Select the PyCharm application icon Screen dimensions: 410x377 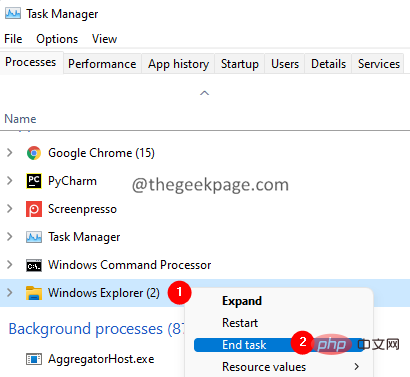point(34,181)
